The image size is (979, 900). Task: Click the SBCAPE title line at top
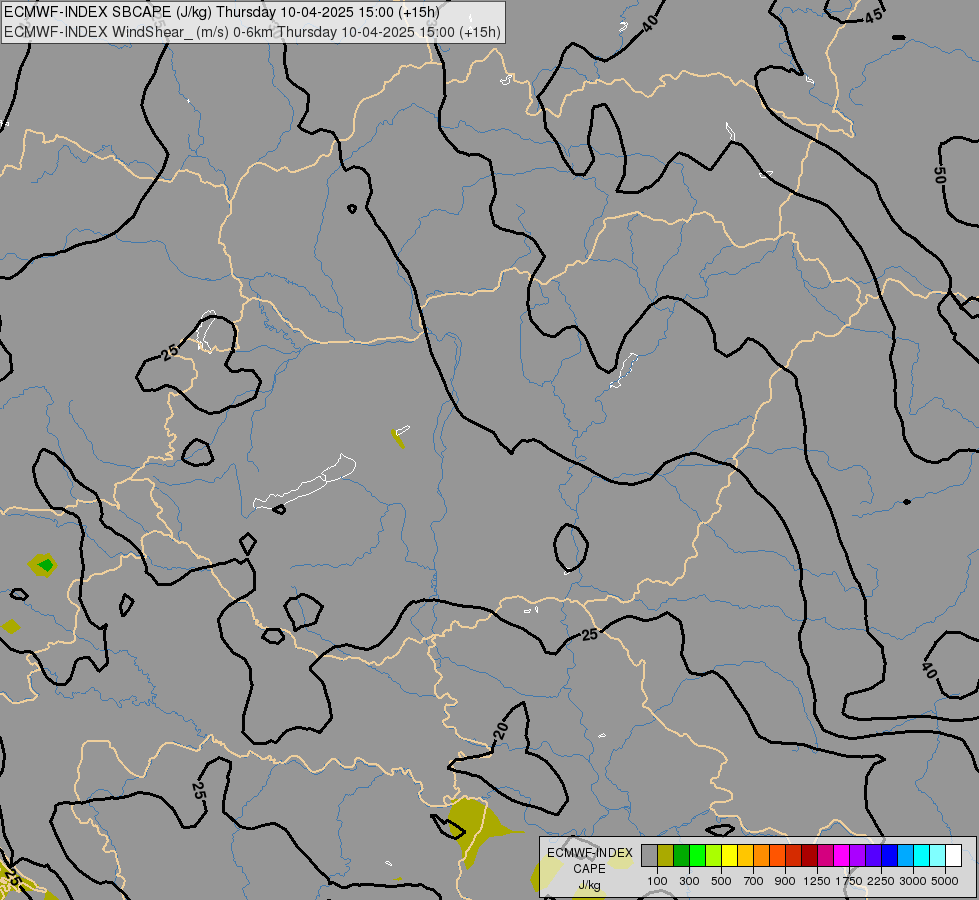pyautogui.click(x=222, y=12)
